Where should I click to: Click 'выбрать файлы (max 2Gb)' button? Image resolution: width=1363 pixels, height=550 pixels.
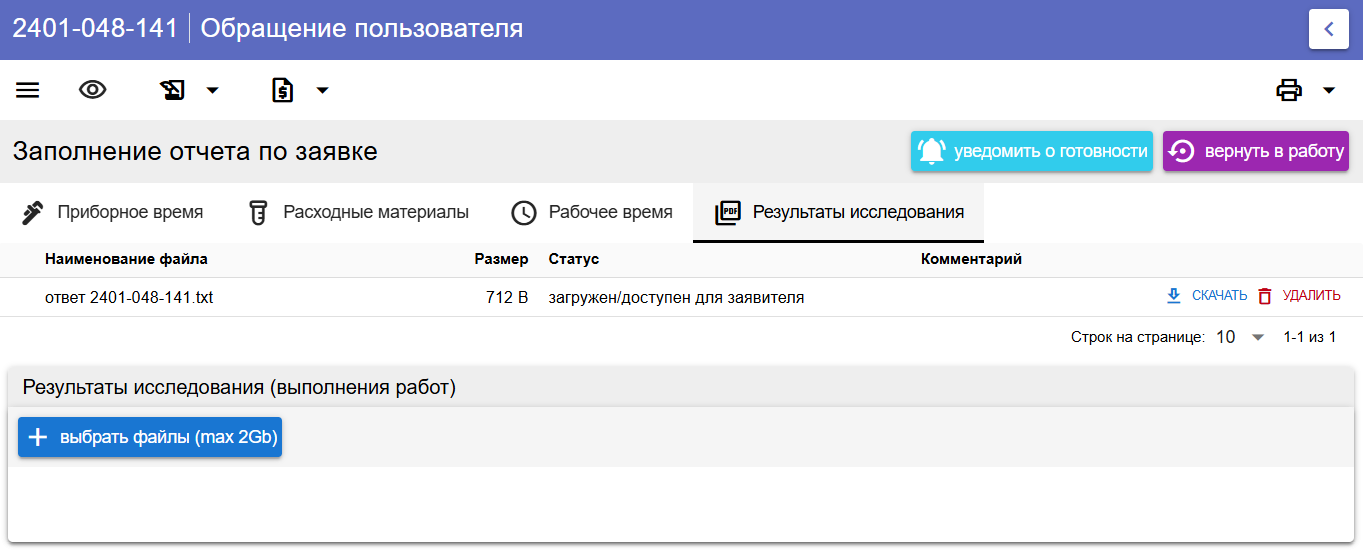point(150,437)
